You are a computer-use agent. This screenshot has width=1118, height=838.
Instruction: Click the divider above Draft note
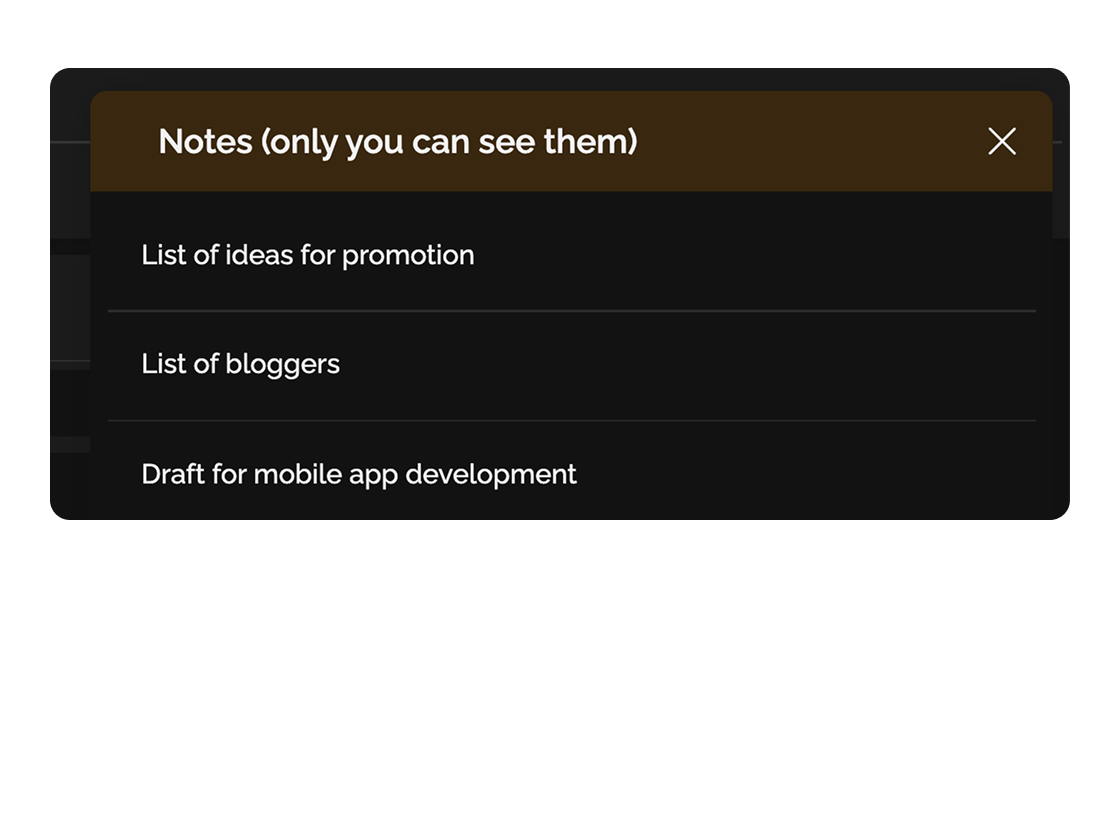pyautogui.click(x=570, y=419)
